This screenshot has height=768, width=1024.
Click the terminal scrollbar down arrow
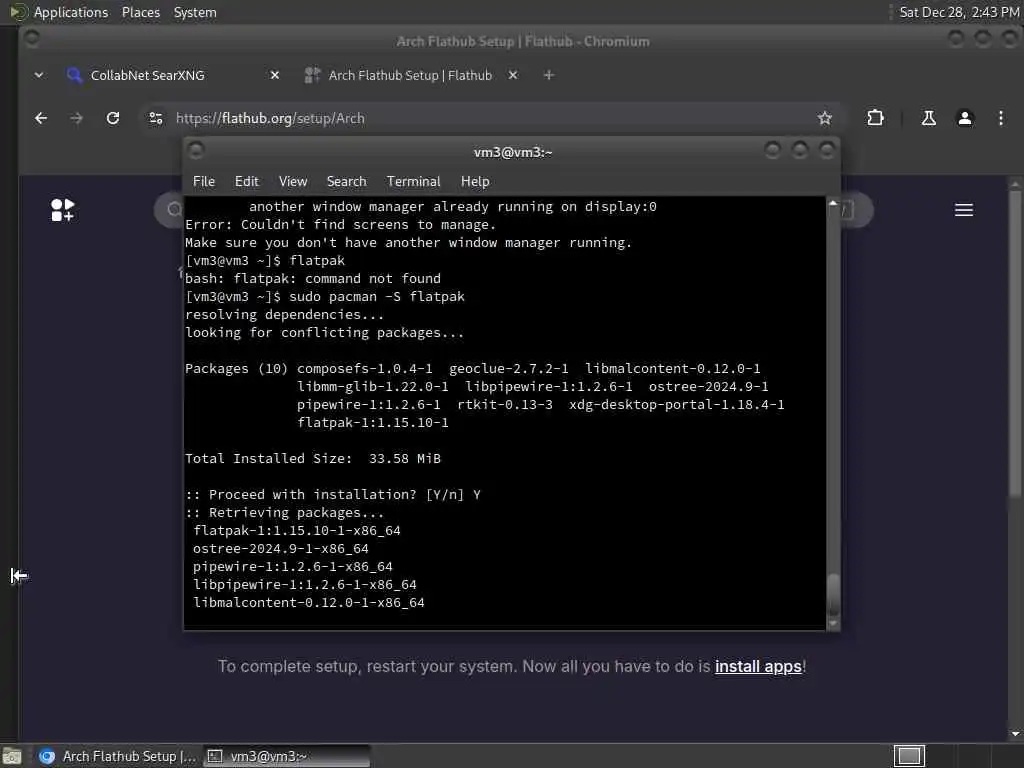point(833,623)
